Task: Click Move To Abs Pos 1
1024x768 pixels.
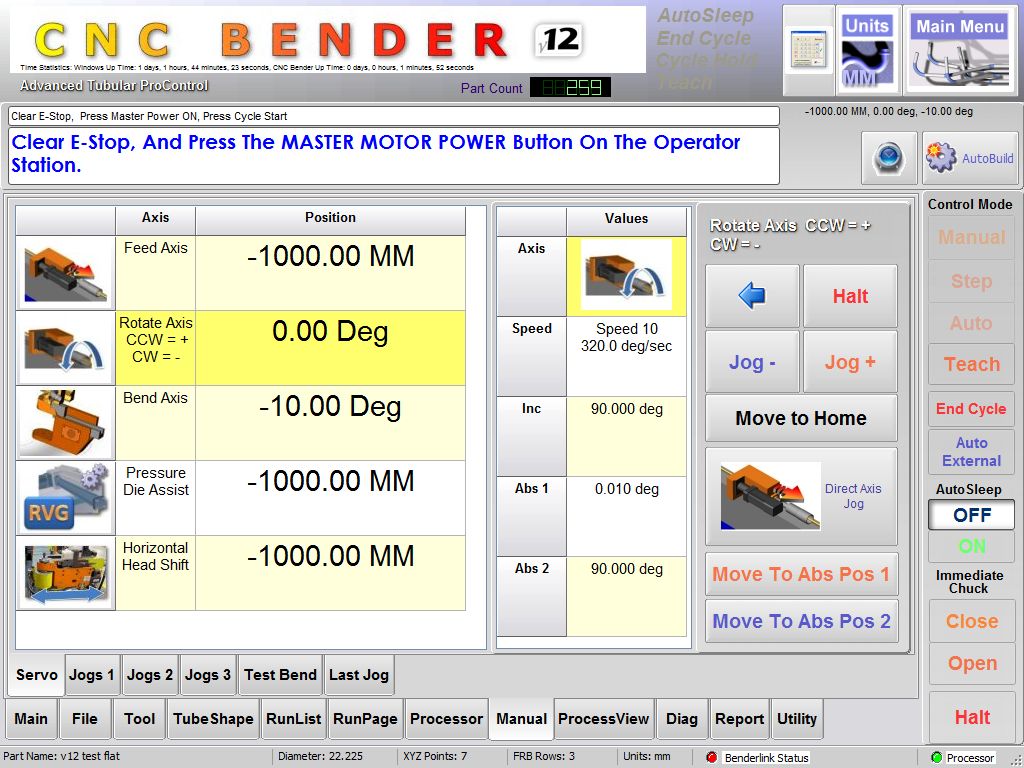Action: [800, 575]
